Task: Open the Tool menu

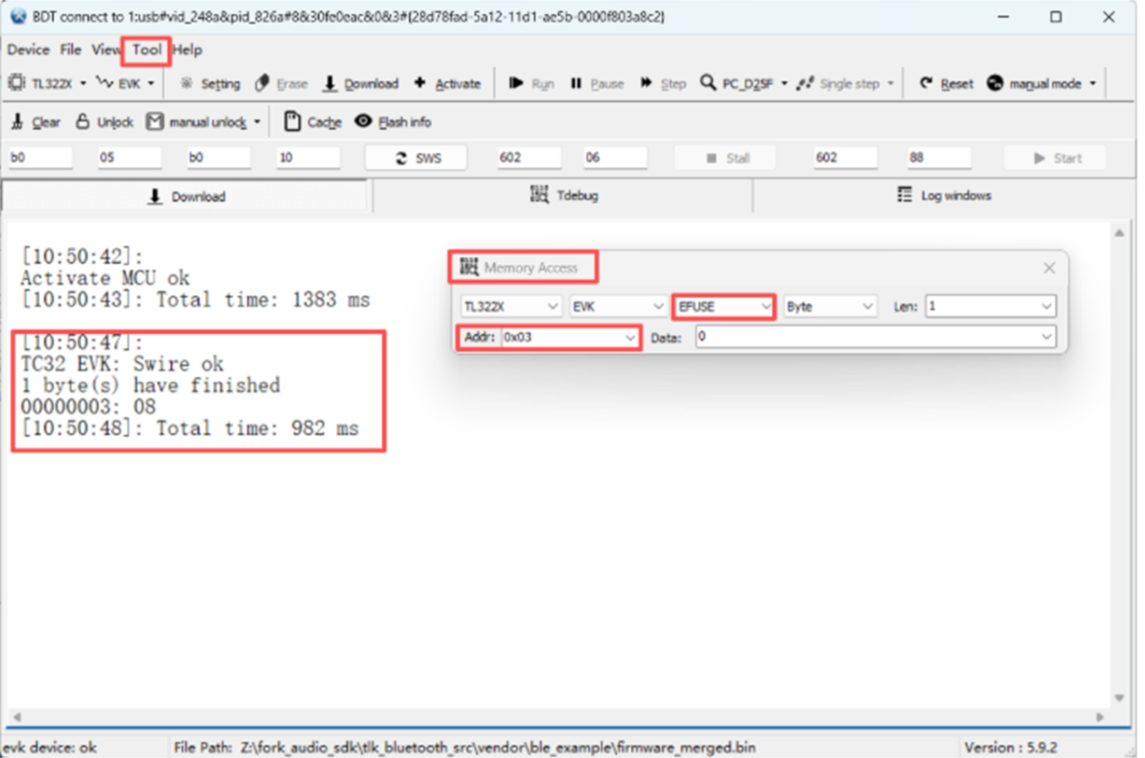Action: (x=147, y=50)
